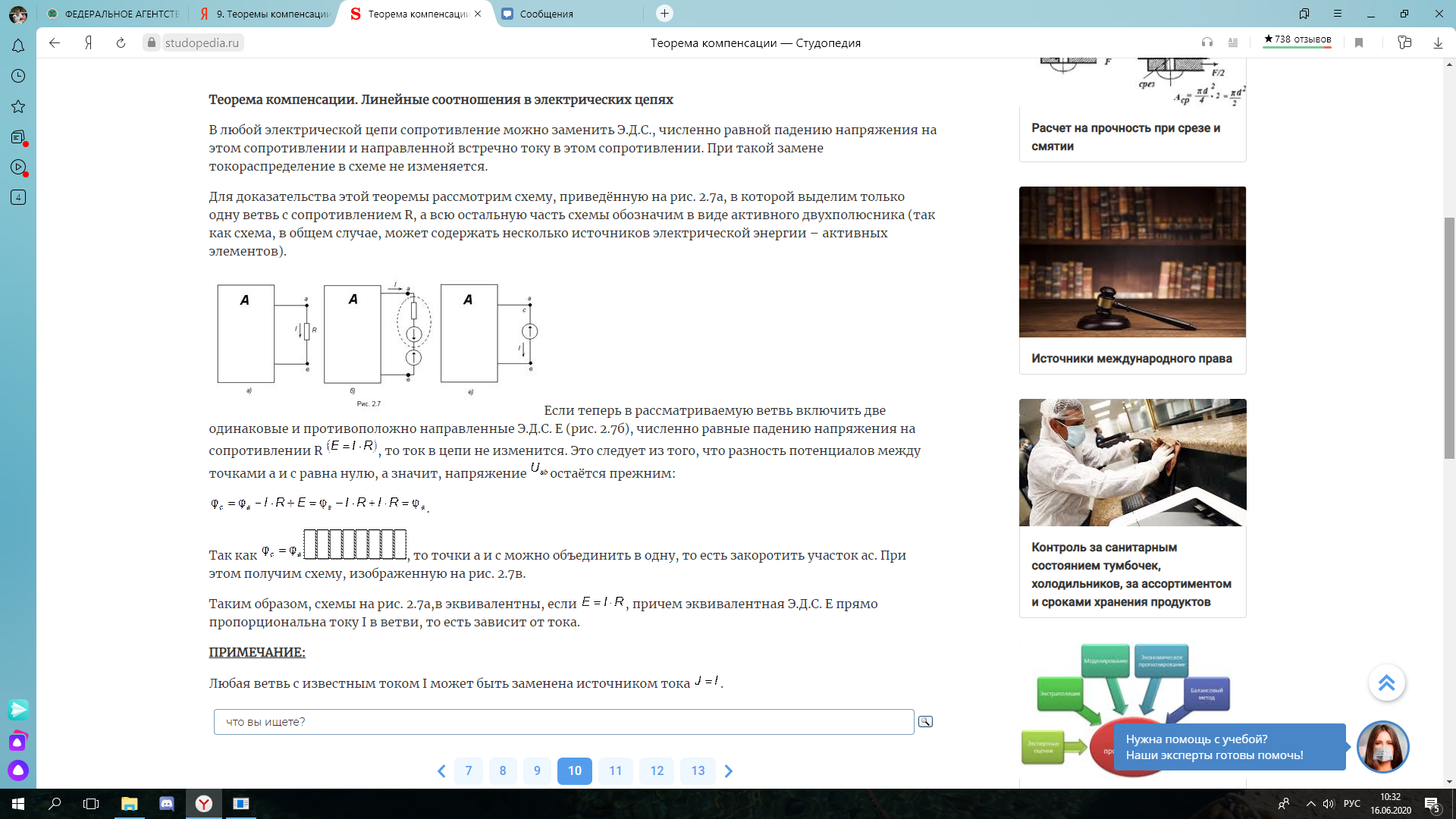Open the Windows Start menu
Screen dimensions: 1456x819
point(18,804)
